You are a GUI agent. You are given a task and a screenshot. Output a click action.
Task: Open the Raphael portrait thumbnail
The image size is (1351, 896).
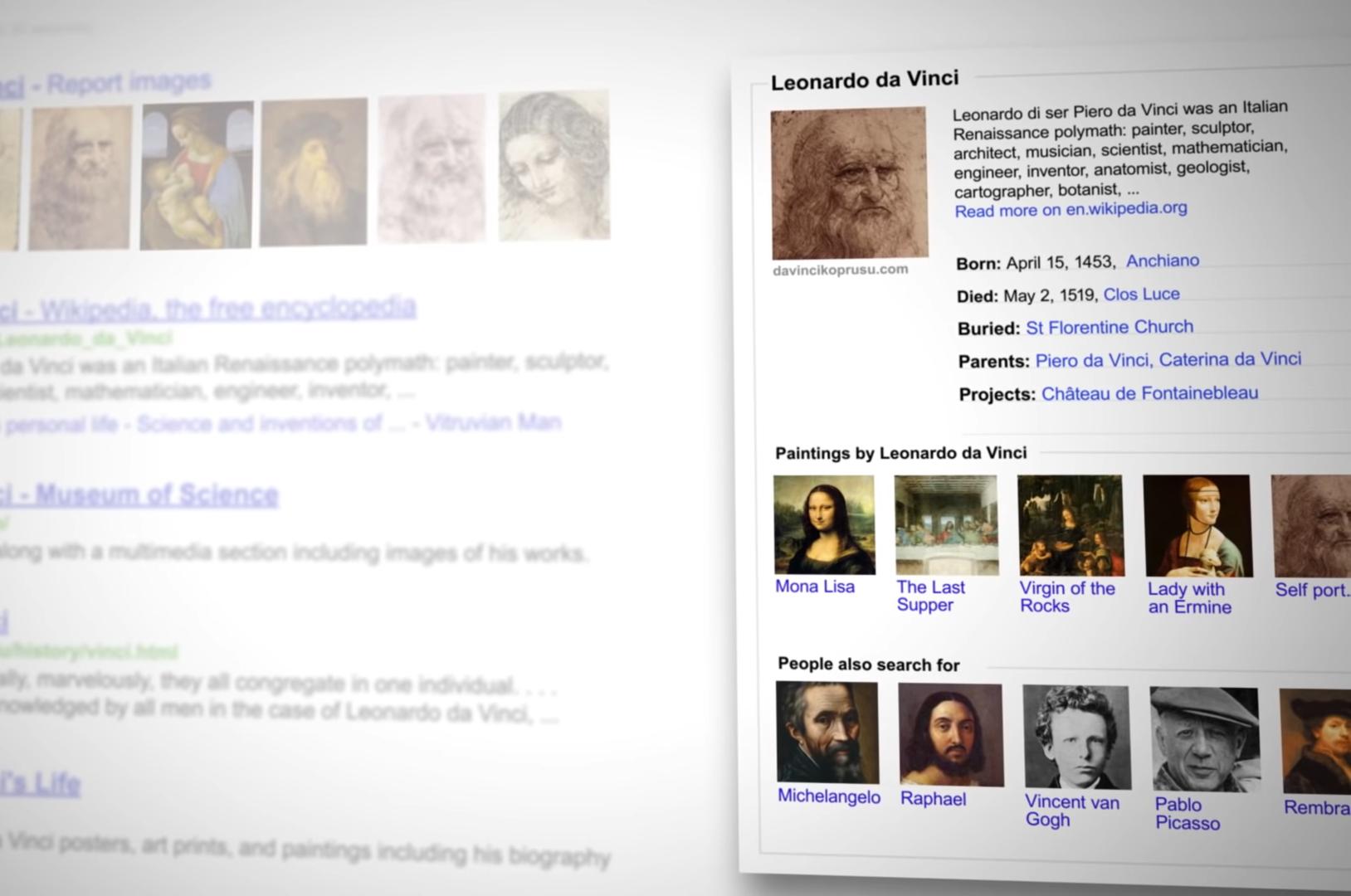coord(951,735)
